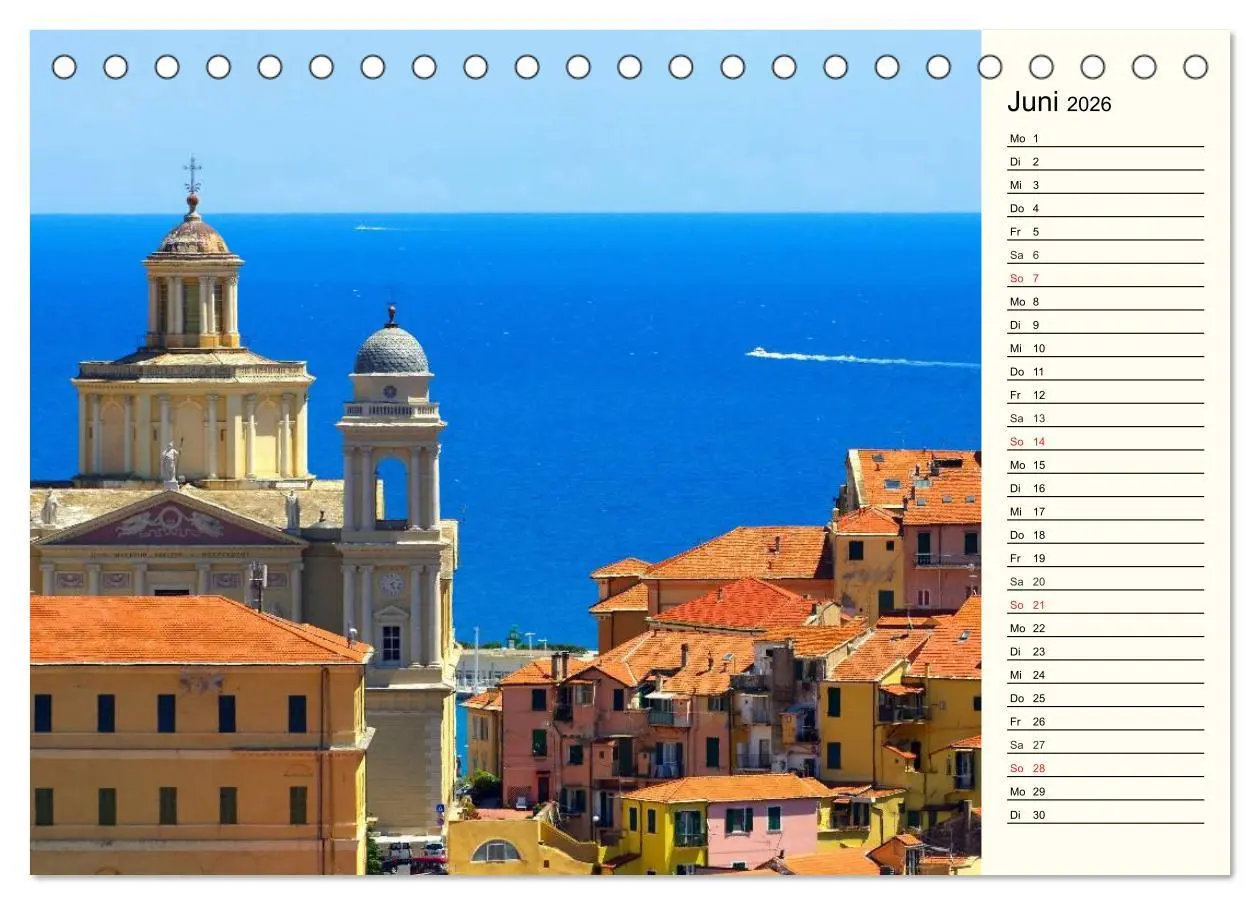The image size is (1260, 905).
Task: Select the row 'Fr 26'
Action: pos(1105,721)
